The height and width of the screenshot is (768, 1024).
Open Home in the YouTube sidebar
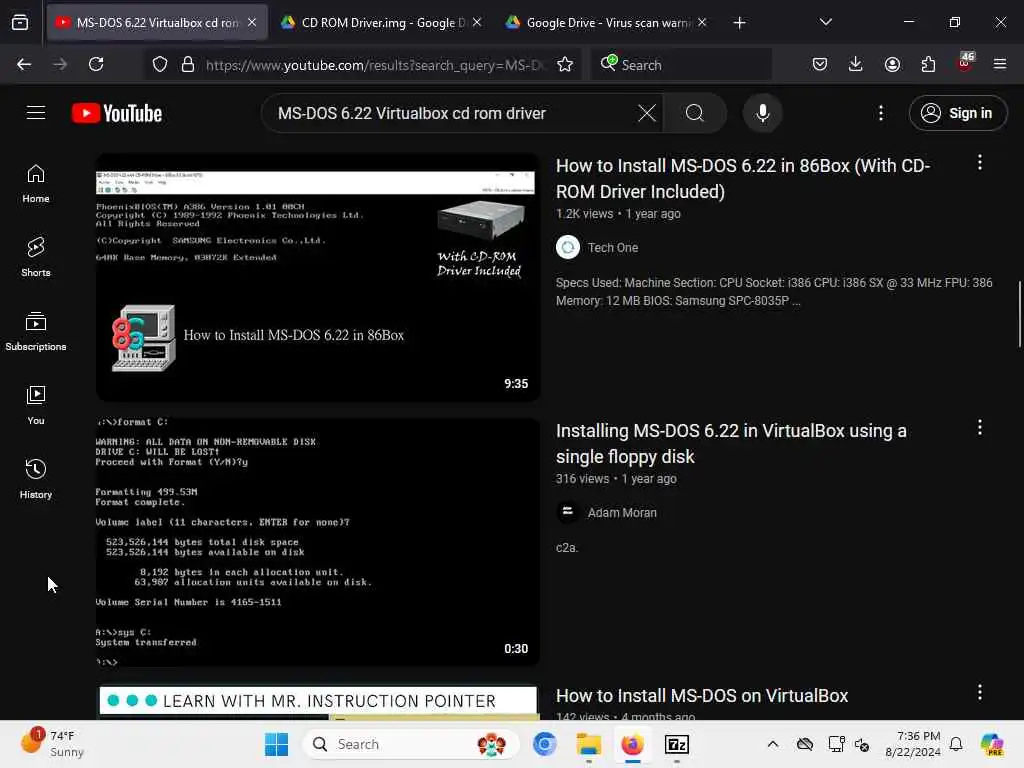pos(36,184)
